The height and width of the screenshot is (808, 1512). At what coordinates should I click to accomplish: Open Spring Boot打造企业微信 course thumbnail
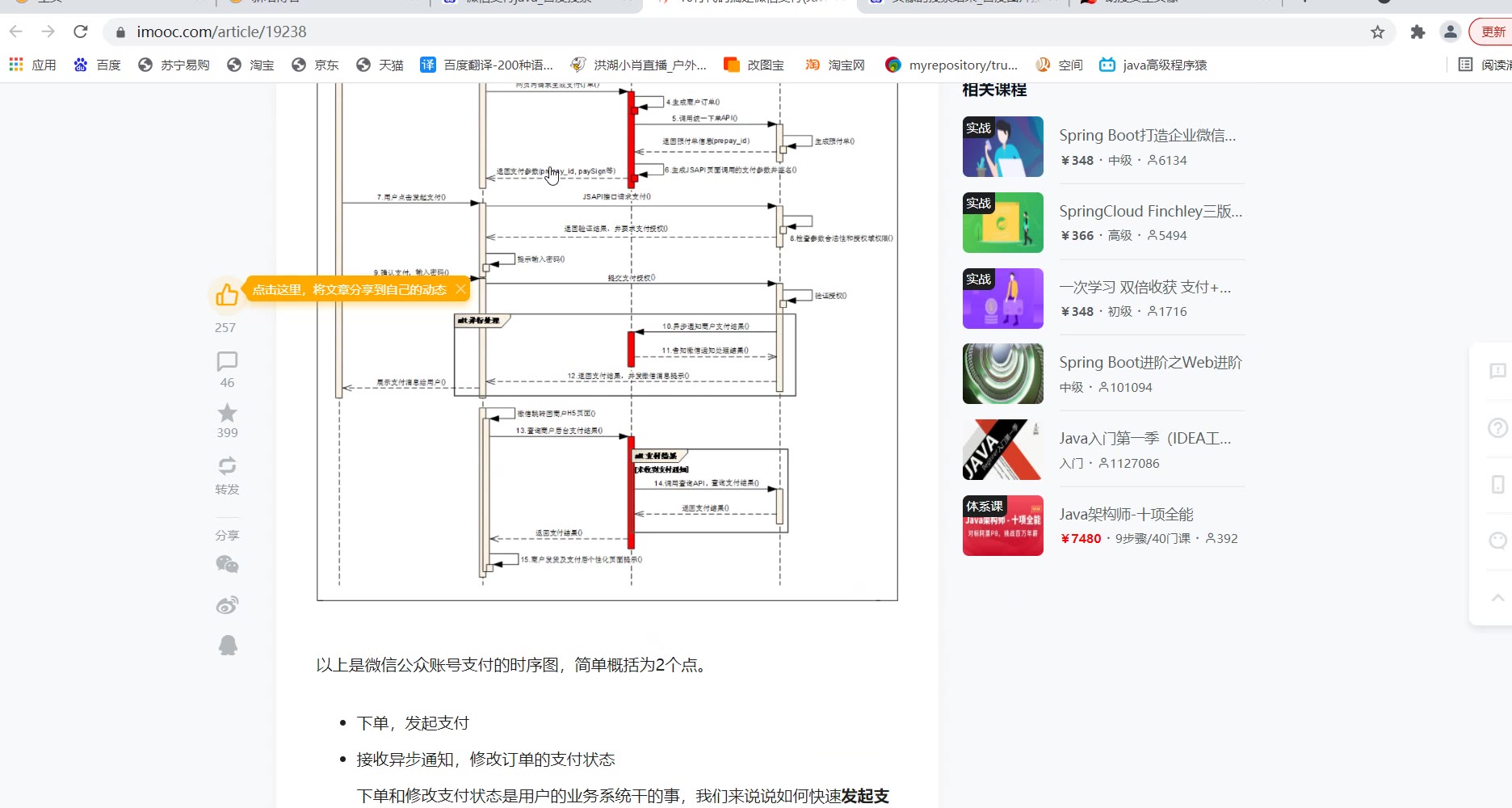(x=1002, y=146)
